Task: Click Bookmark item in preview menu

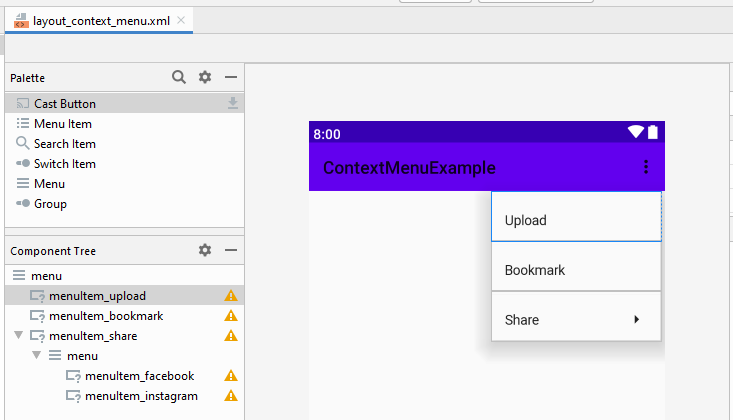Action: [x=576, y=267]
